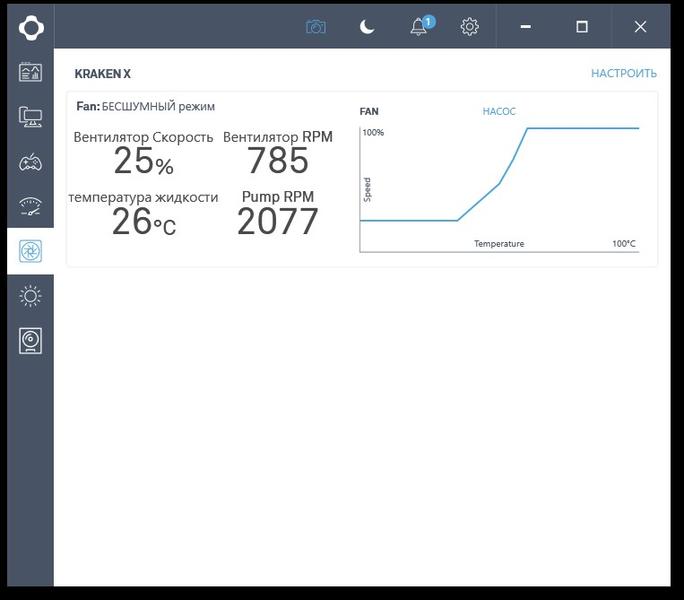684x600 pixels.
Task: Click the Вентилятор RPM label
Action: (278, 137)
